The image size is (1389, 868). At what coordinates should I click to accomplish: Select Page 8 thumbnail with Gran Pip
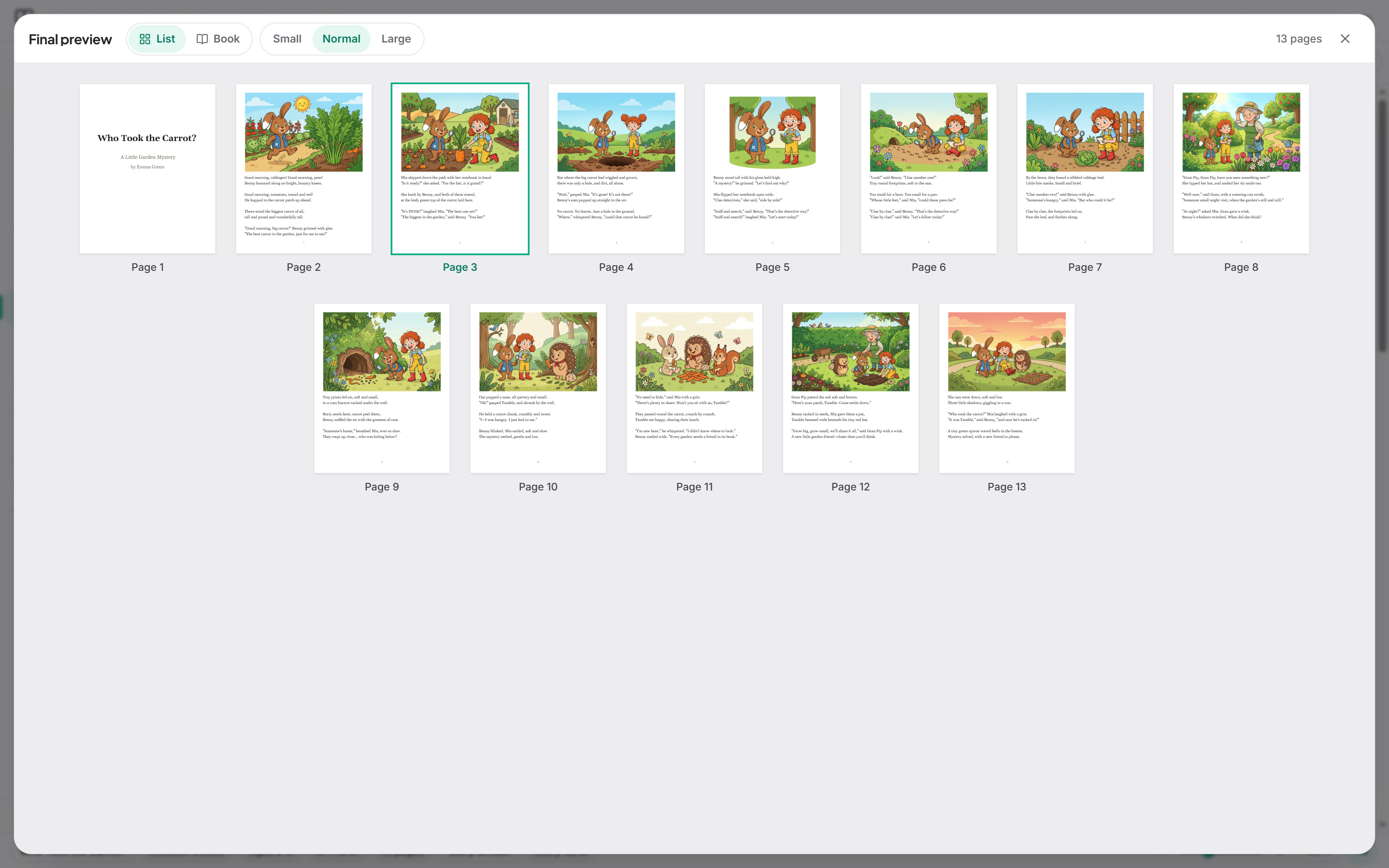pyautogui.click(x=1241, y=169)
